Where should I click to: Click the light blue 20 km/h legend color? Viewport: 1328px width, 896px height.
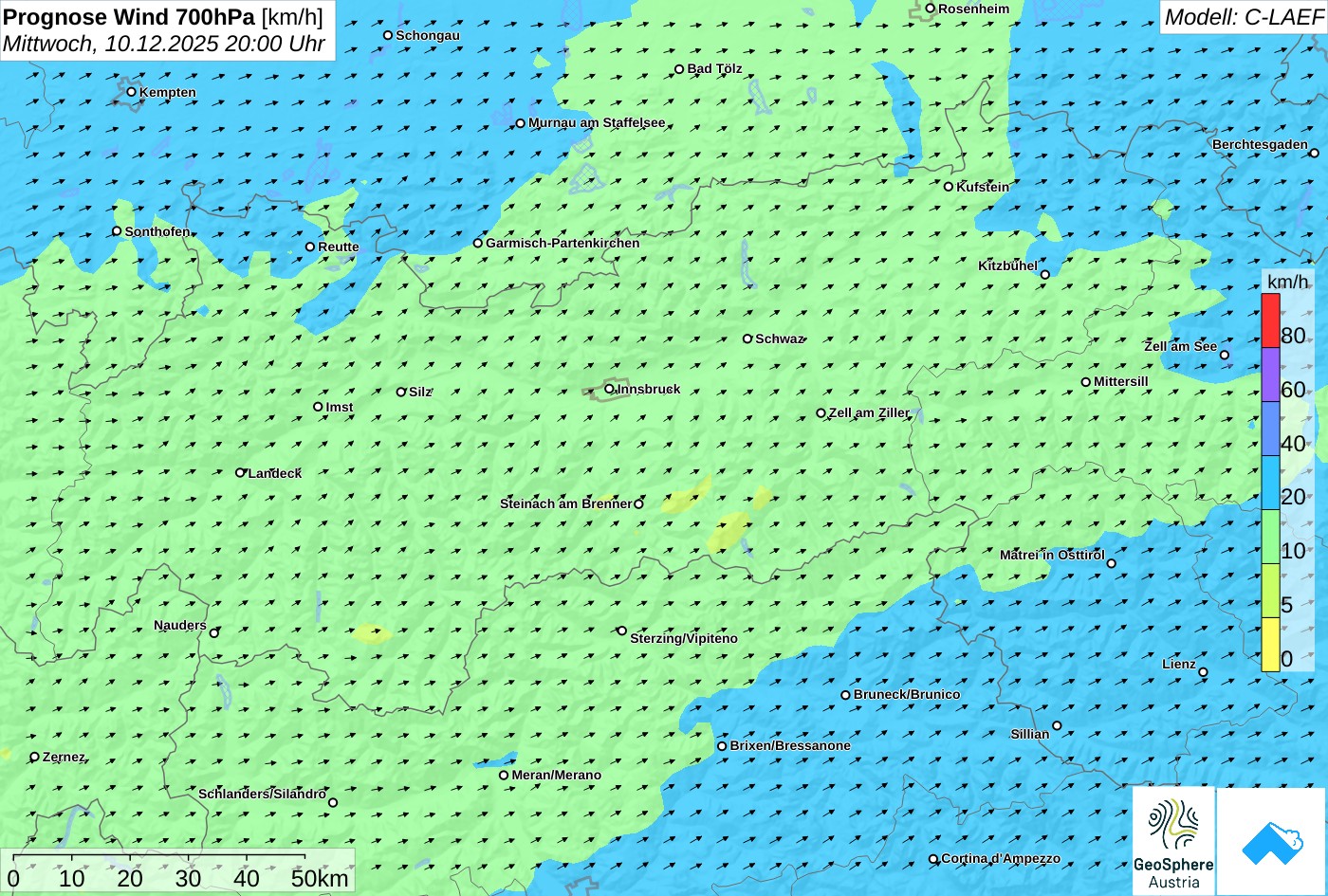pyautogui.click(x=1270, y=483)
